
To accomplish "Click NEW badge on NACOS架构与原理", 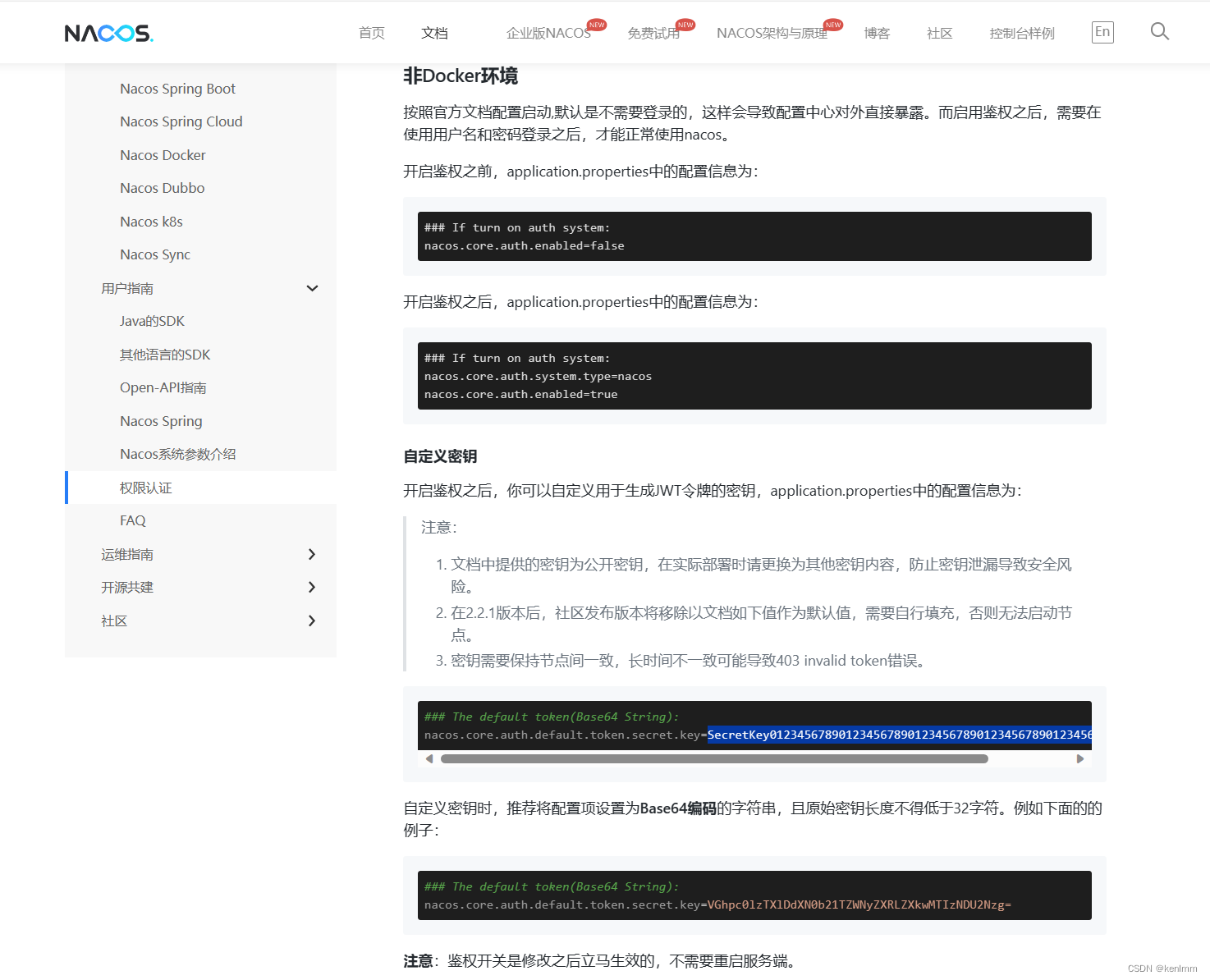I will click(832, 25).
